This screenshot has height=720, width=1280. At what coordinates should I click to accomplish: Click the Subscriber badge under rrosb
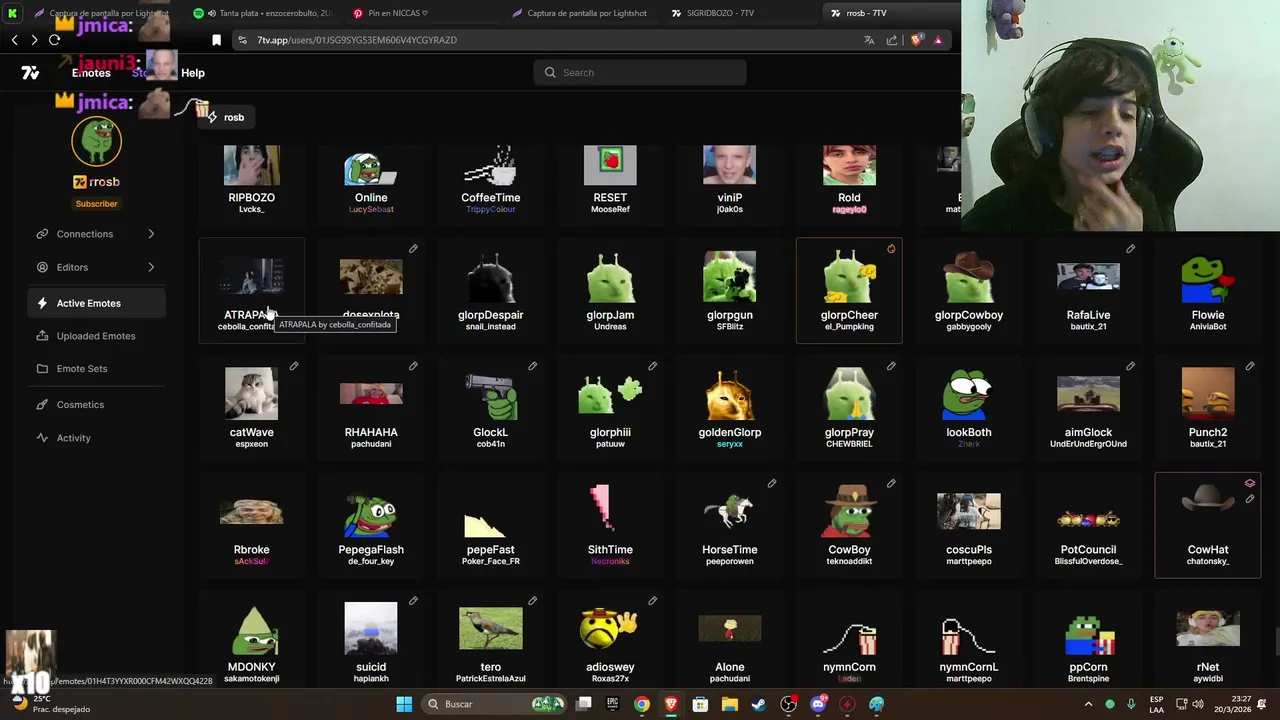(x=96, y=204)
